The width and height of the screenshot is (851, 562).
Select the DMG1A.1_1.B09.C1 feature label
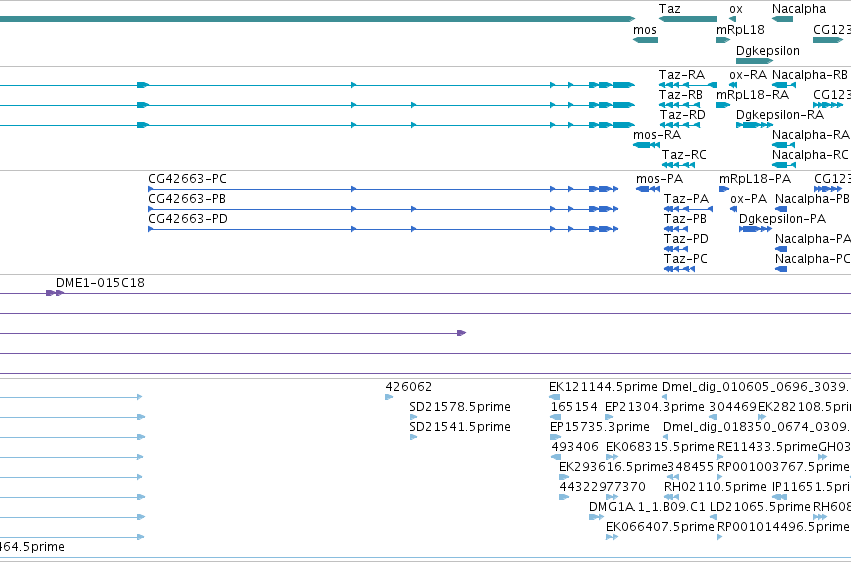click(x=647, y=508)
